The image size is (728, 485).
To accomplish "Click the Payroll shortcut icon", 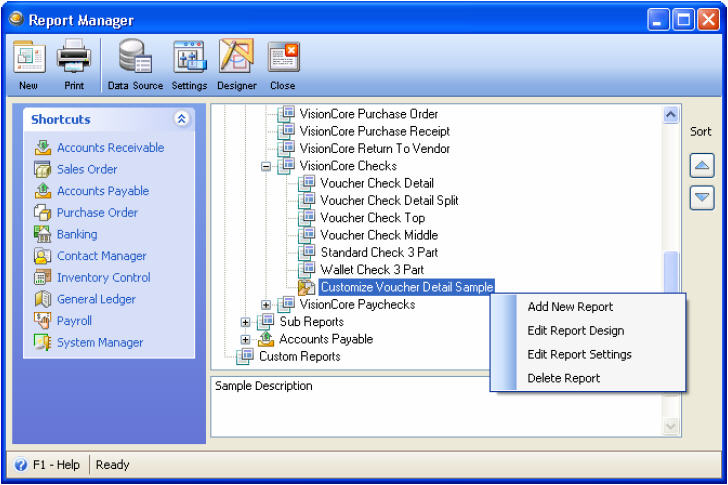I will (43, 321).
